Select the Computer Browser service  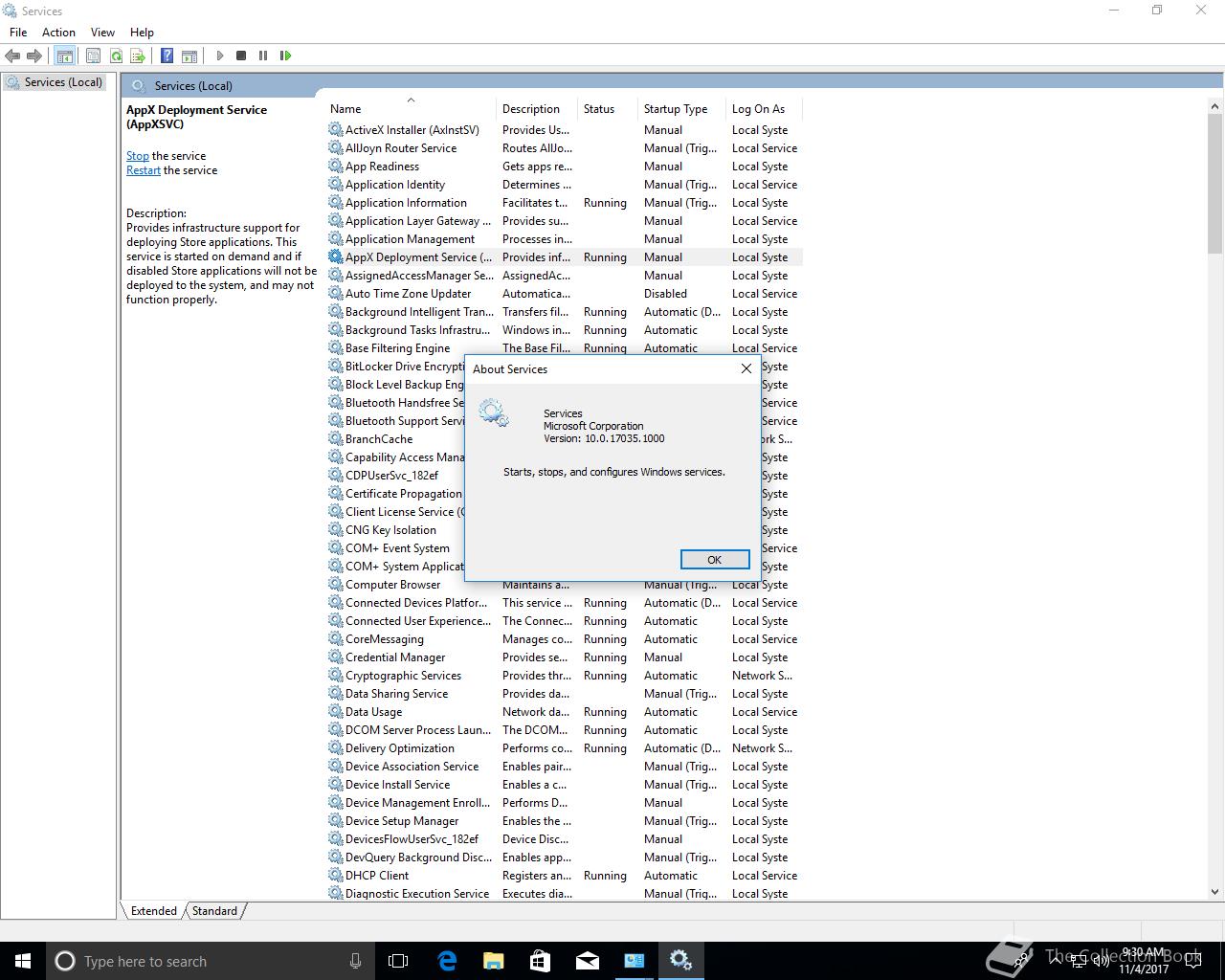point(565,584)
